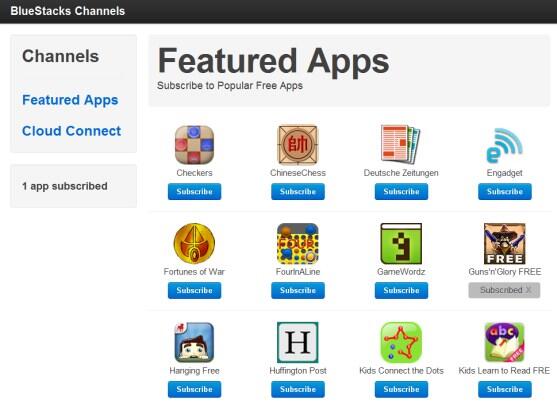Open the Engadget app icon
The image size is (557, 404).
click(504, 145)
